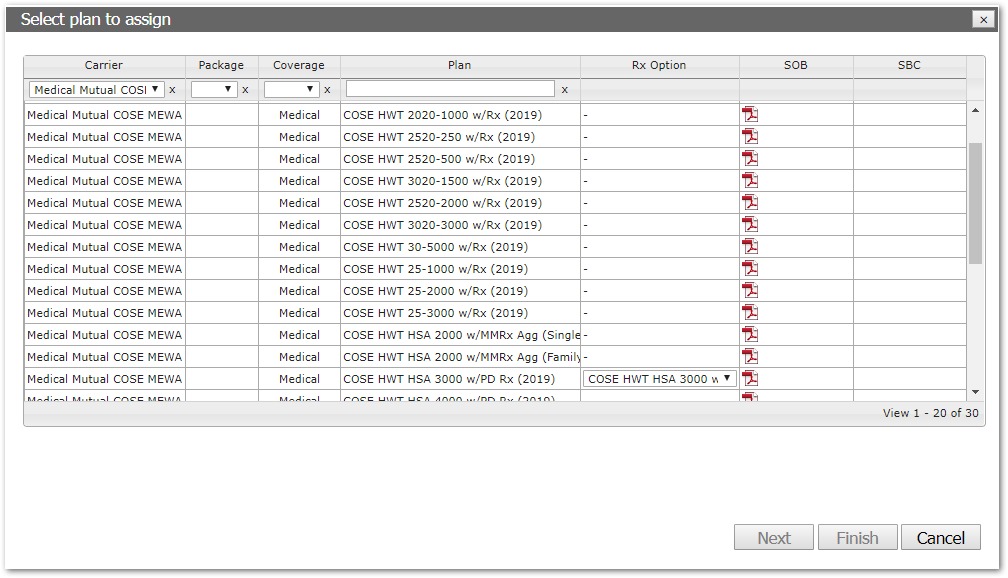Open SOB PDF for COSE HWT 25-2000 w/Rx
The height and width of the screenshot is (578, 1008).
point(750,290)
